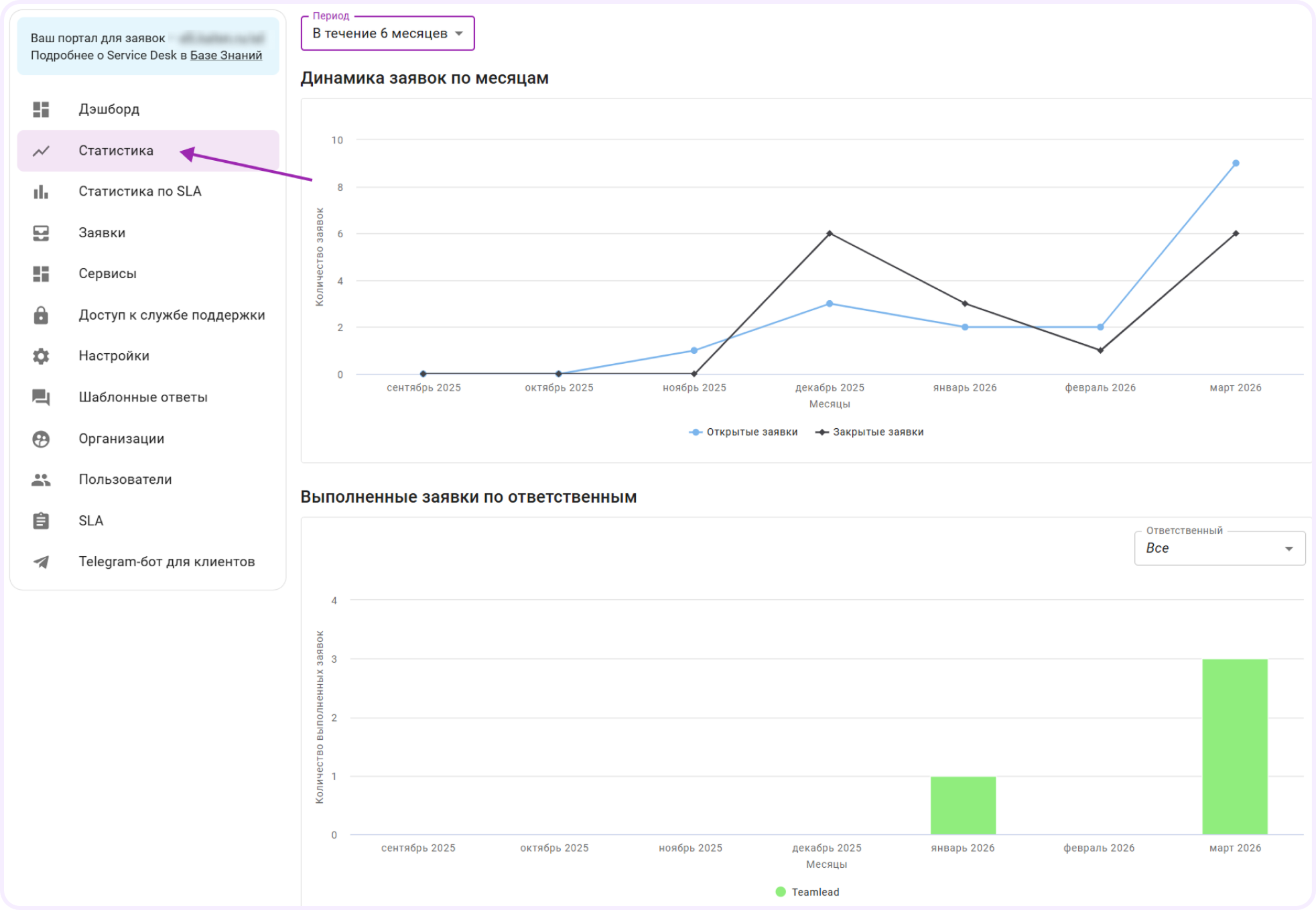Click the people icon for Пользователи
This screenshot has height=910, width=1316.
(41, 480)
